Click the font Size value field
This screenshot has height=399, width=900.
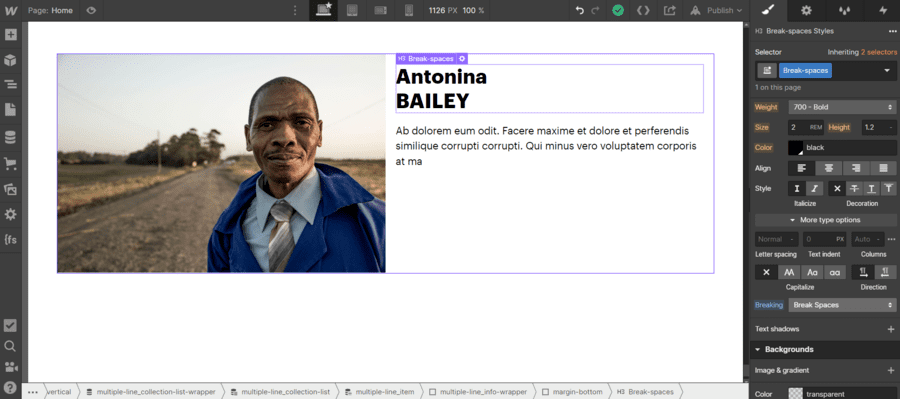click(797, 127)
